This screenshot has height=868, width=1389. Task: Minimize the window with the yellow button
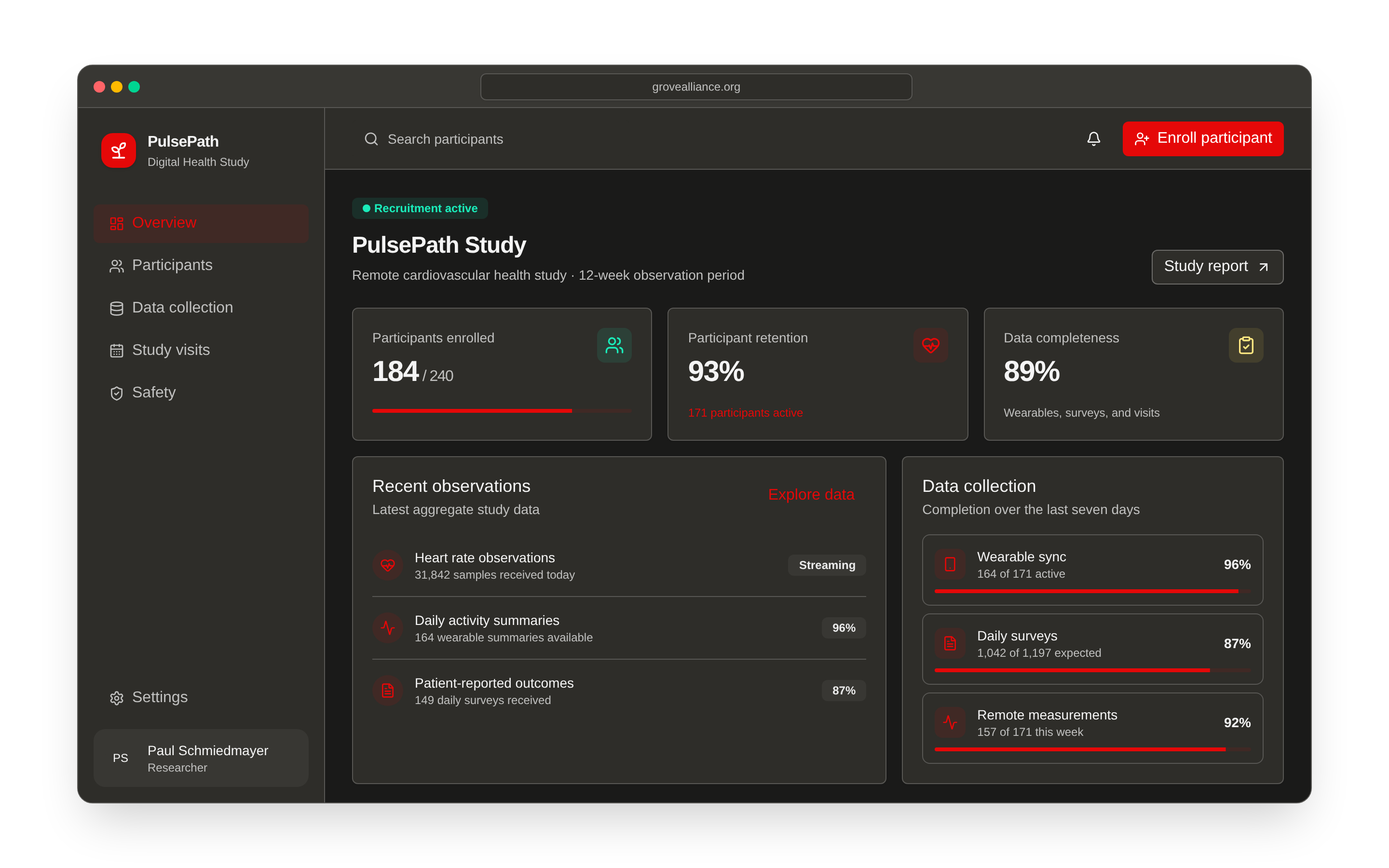(x=117, y=87)
